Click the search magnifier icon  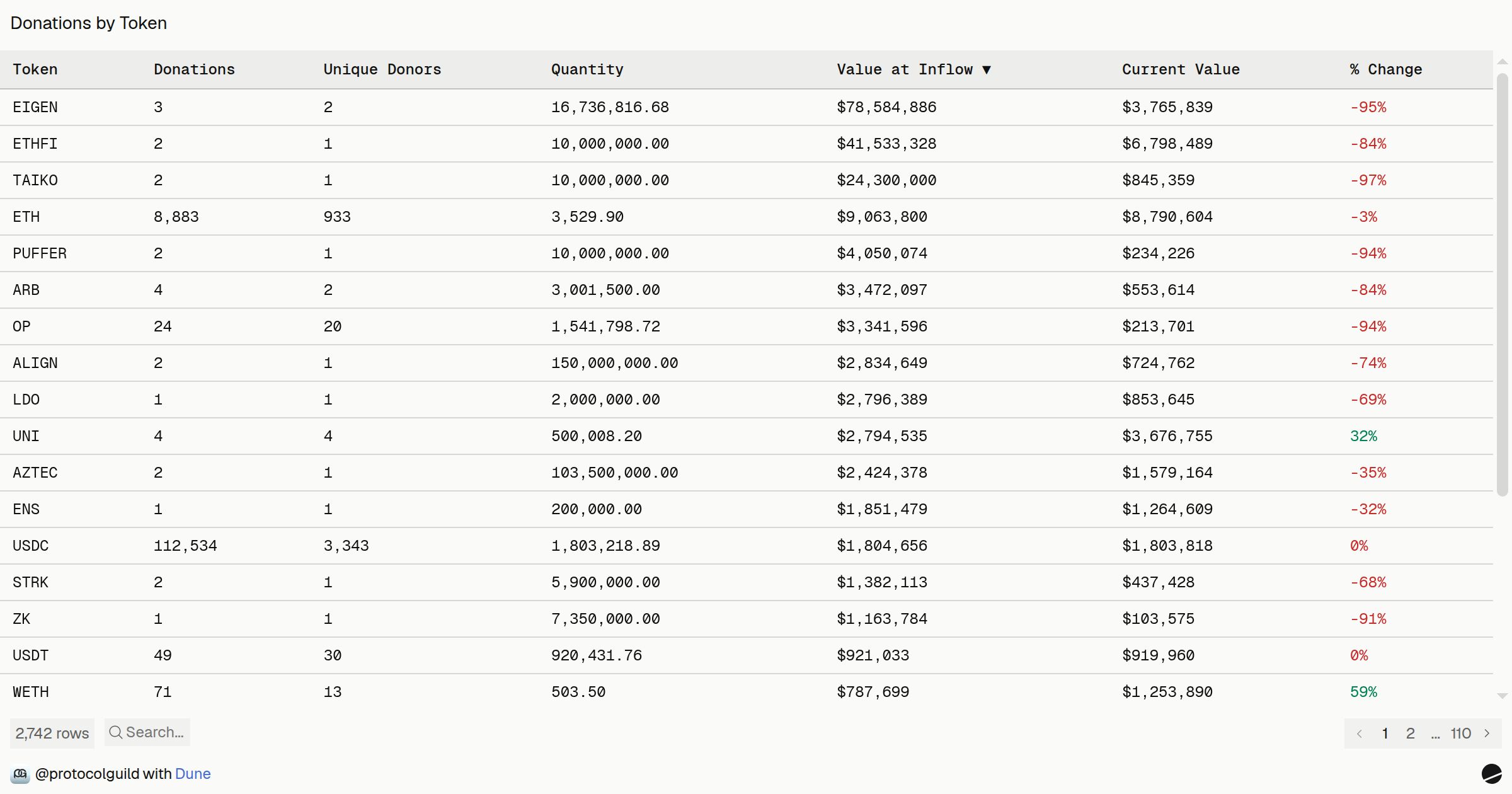(x=115, y=732)
